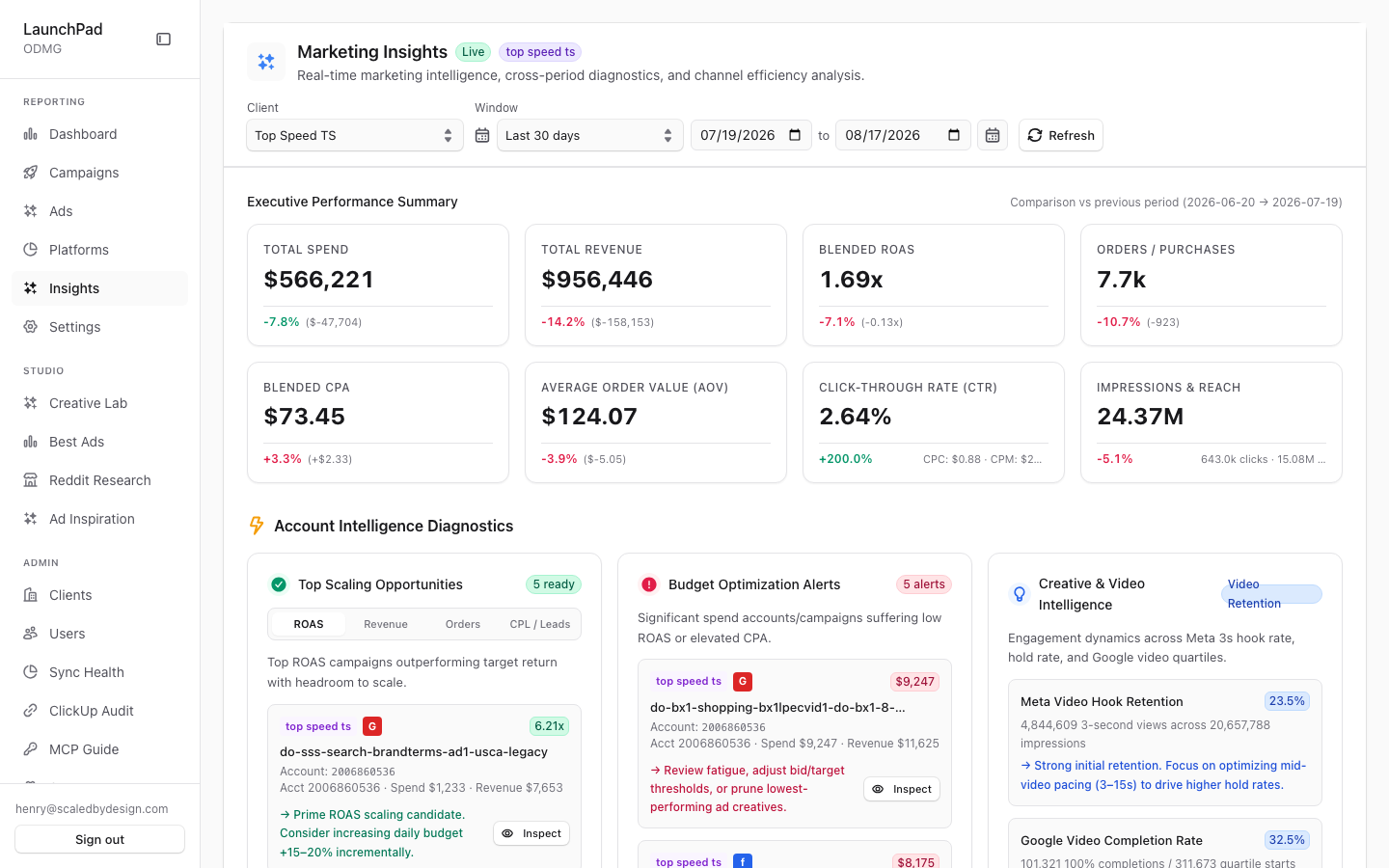
Task: Open Campaigns rocket icon item
Action: click(99, 173)
